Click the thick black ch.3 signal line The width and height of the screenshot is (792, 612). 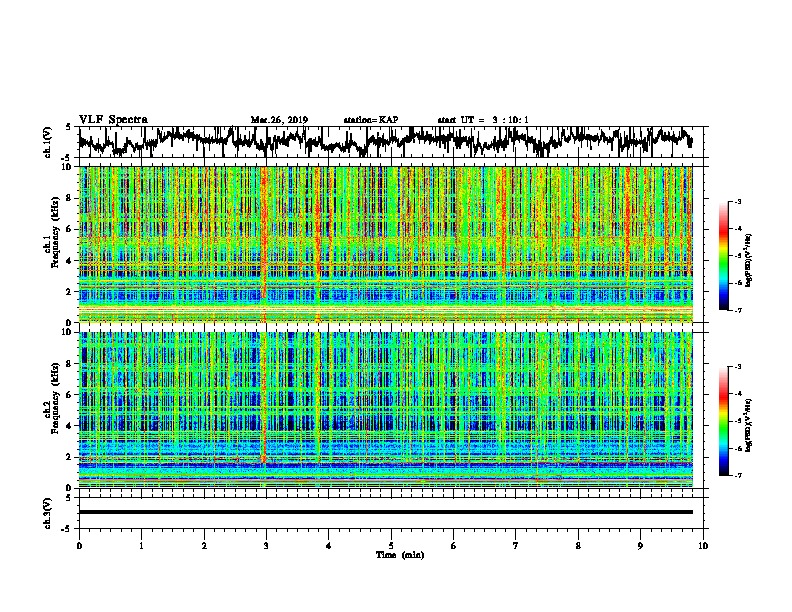[x=386, y=512]
